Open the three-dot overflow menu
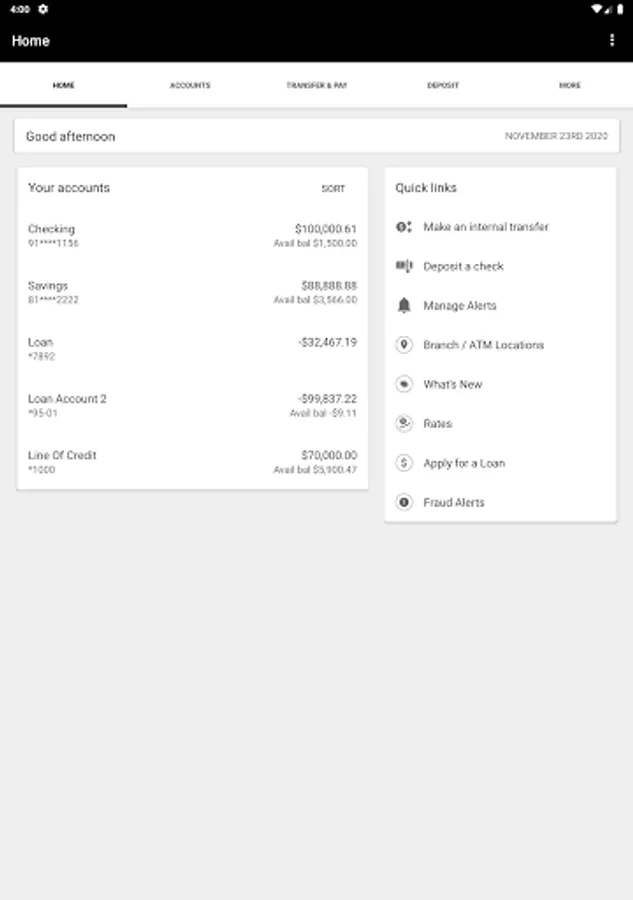 coord(612,41)
